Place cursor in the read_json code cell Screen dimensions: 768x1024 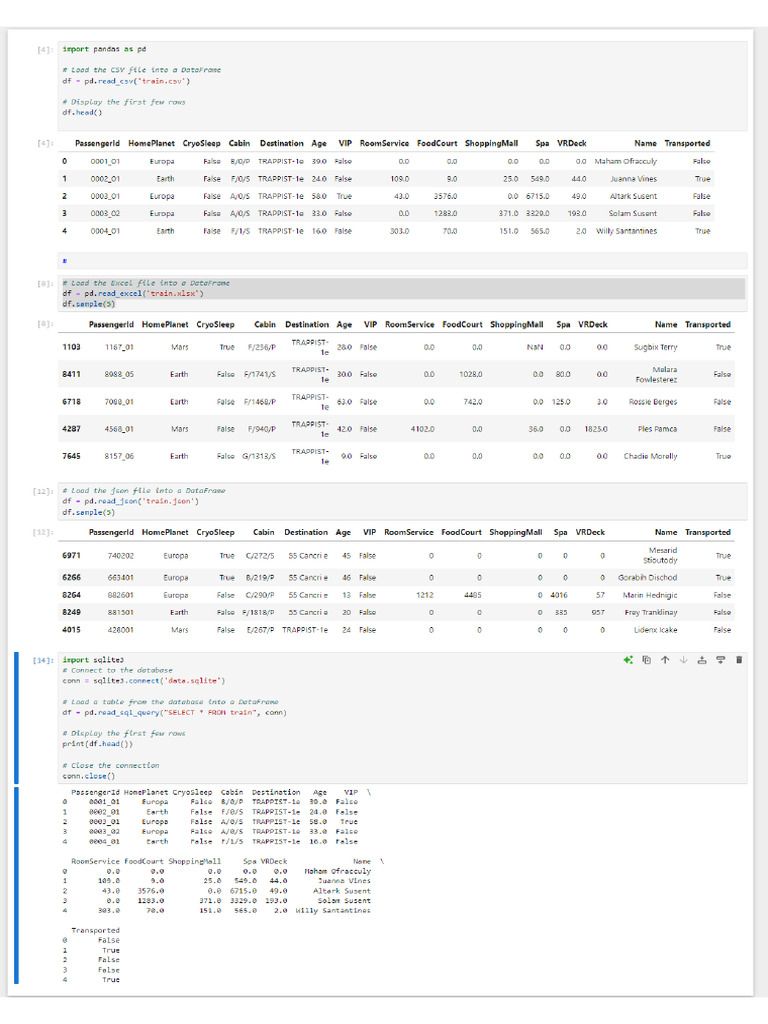400,500
